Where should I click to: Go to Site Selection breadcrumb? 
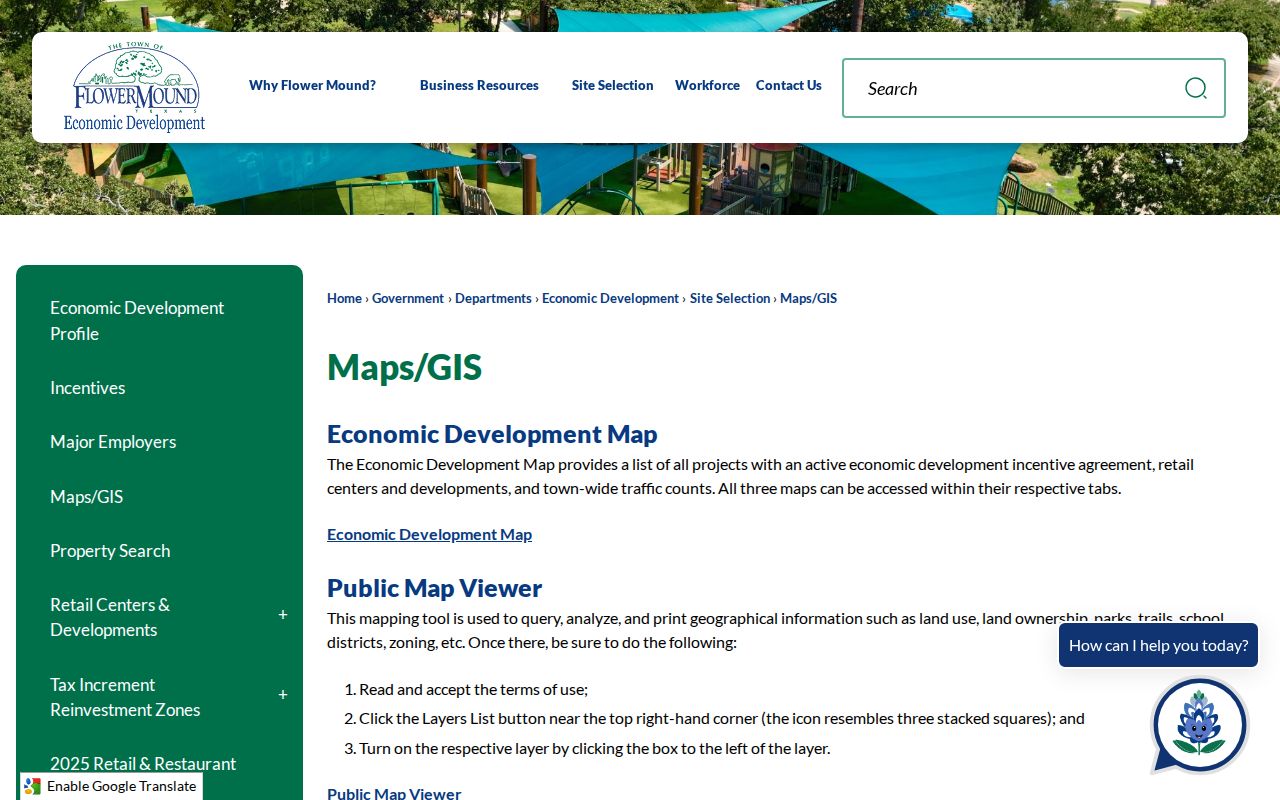[x=730, y=298]
